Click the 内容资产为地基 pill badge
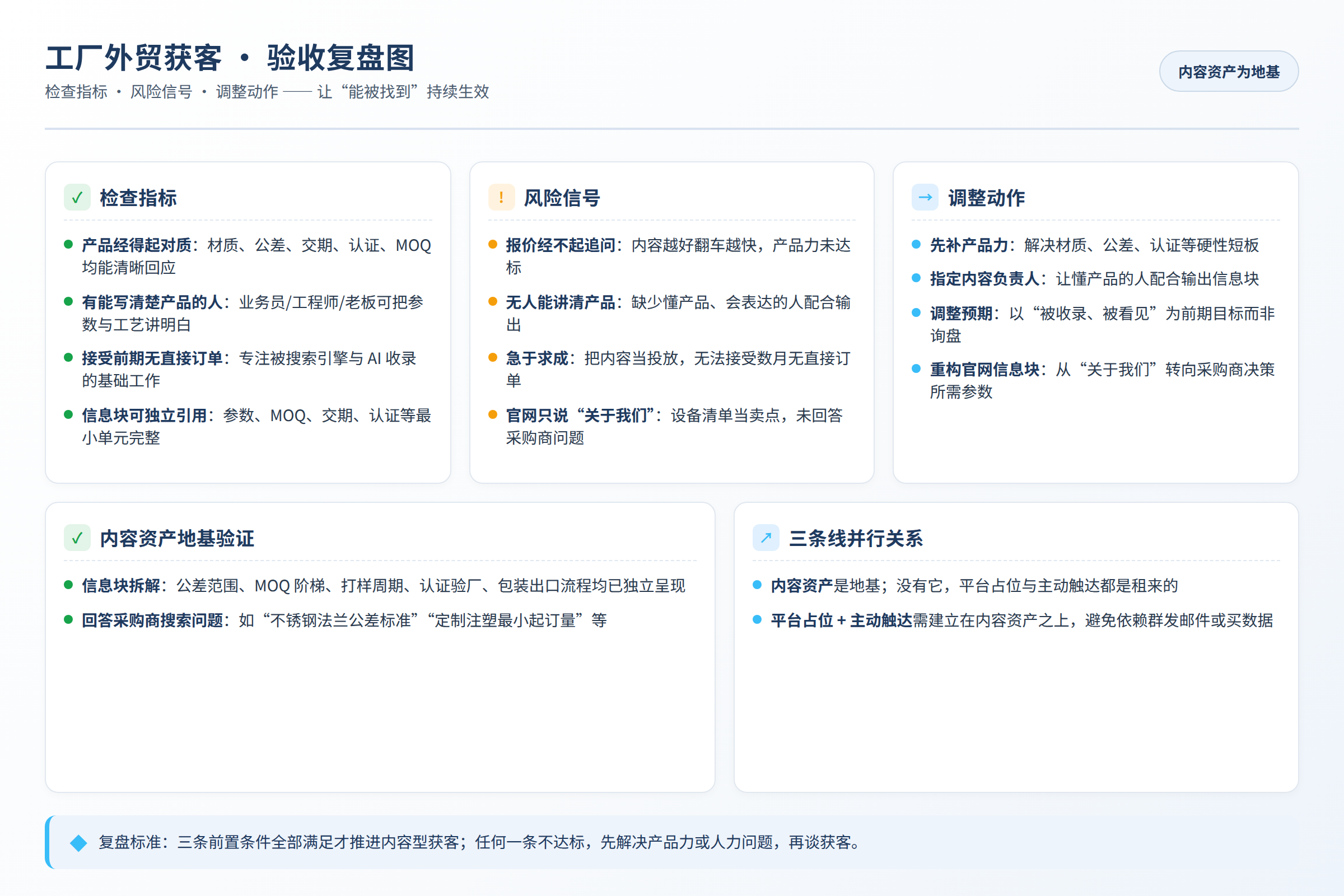This screenshot has width=1344, height=896. coord(1229,72)
